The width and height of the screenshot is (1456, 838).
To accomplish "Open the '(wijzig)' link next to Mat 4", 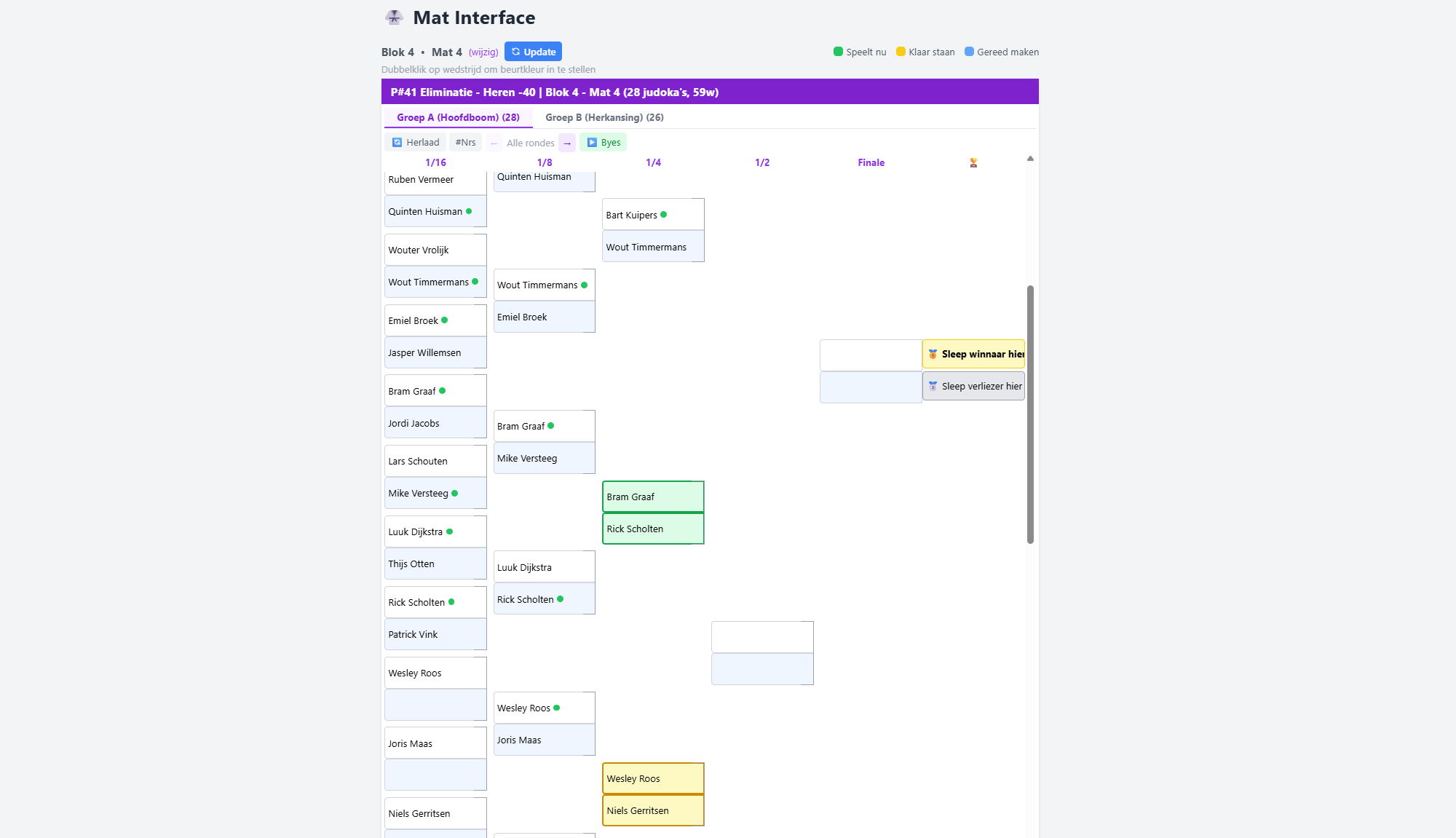I will click(x=483, y=52).
